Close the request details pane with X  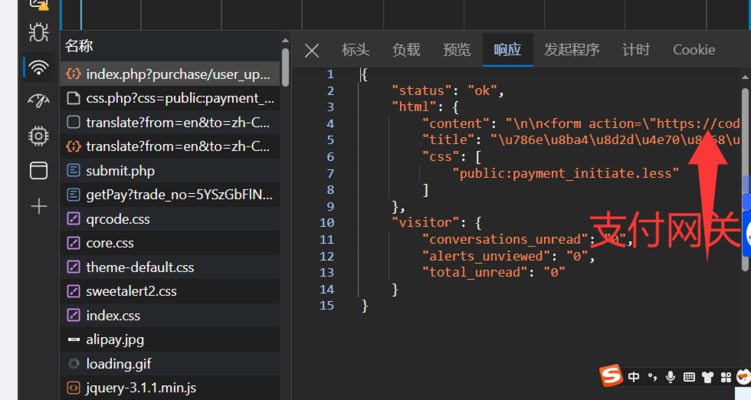312,50
